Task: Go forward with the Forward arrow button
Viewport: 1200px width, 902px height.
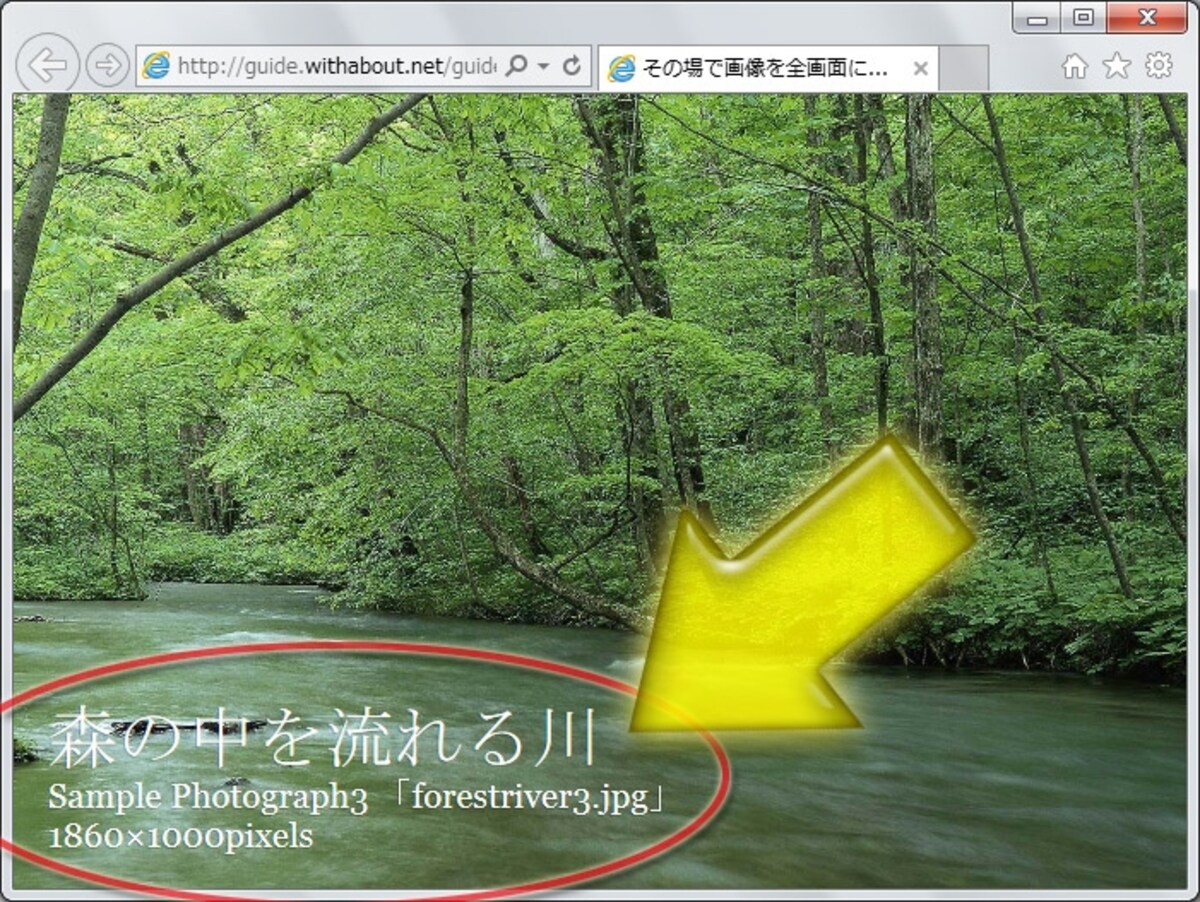Action: pos(107,66)
